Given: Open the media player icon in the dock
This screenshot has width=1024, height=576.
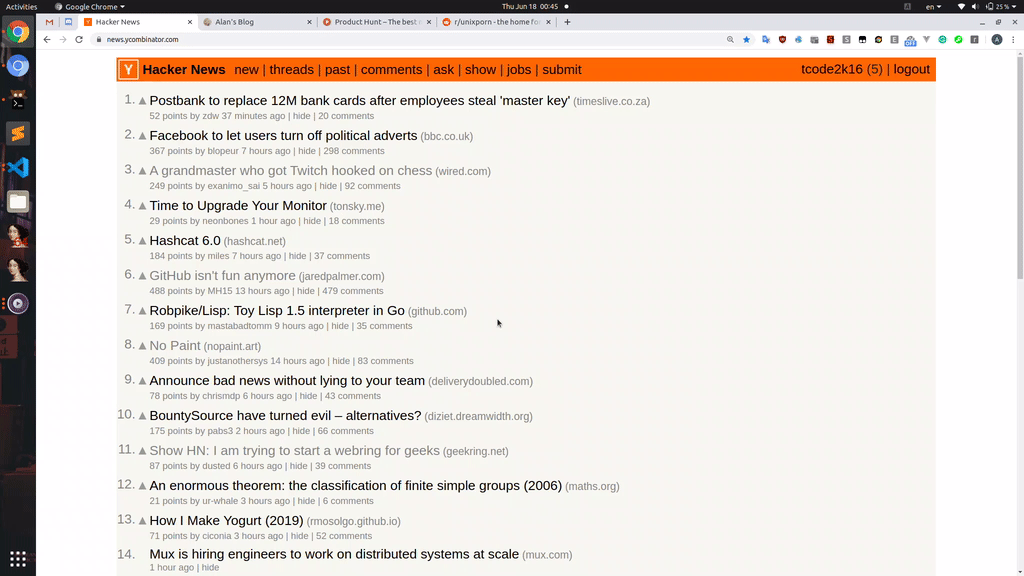Looking at the screenshot, I should 18,304.
